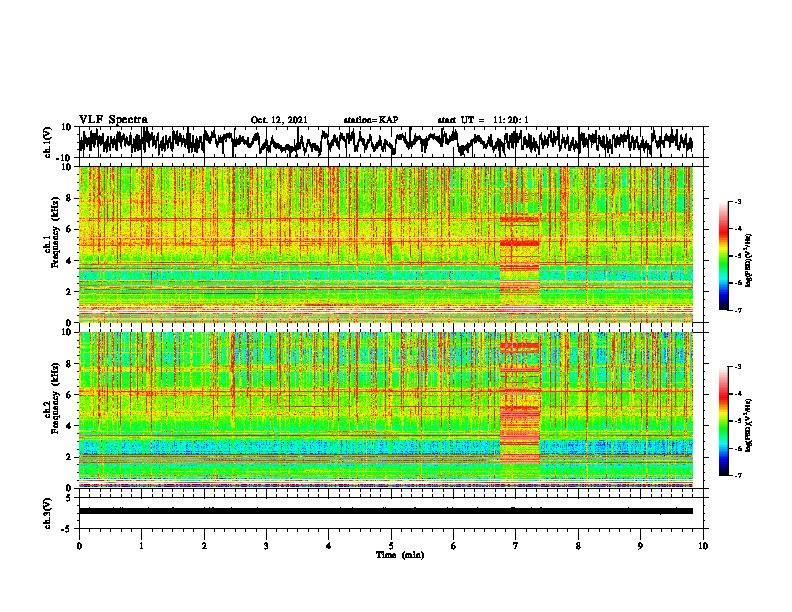Image resolution: width=792 pixels, height=612 pixels.
Task: Click time axis tick label "9"
Action: click(x=640, y=546)
